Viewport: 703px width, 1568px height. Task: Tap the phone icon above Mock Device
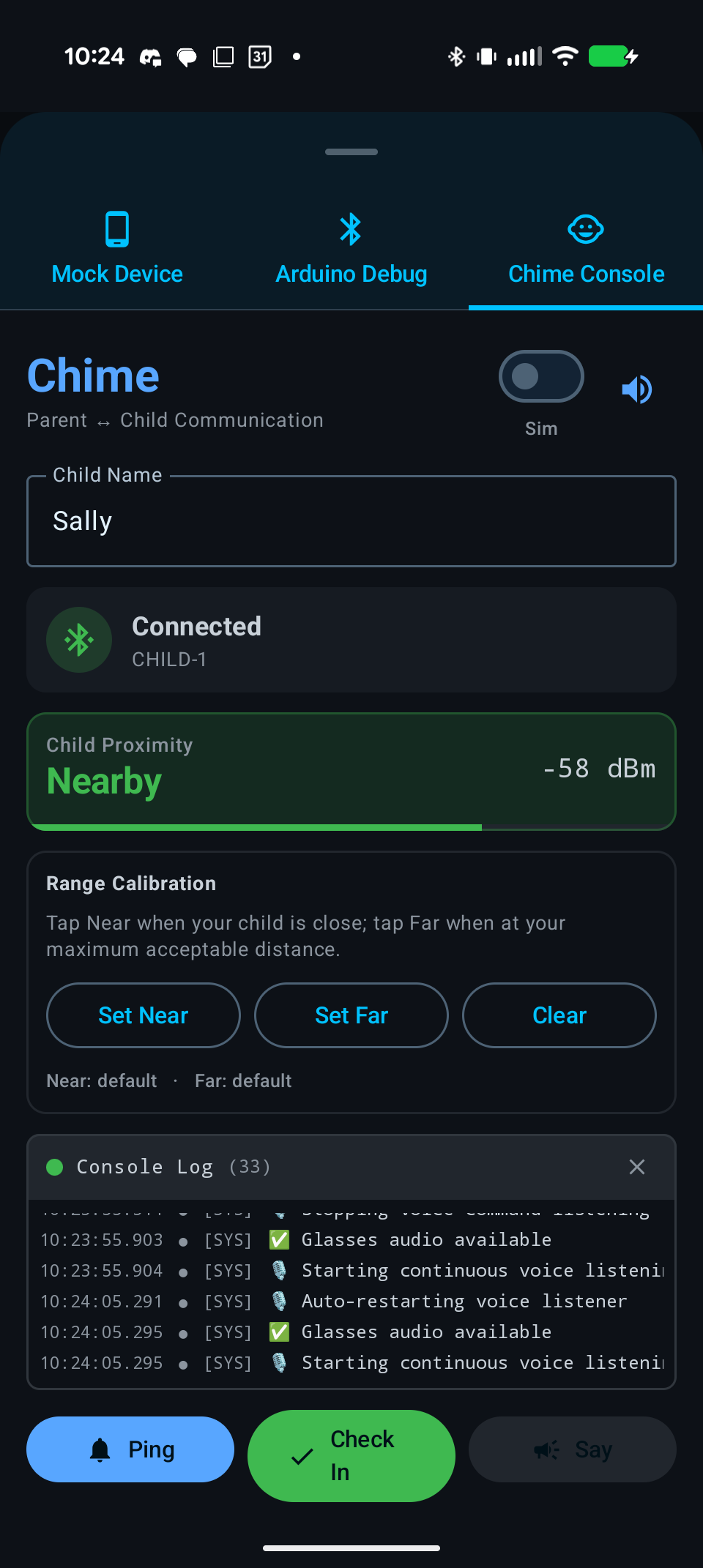(117, 229)
